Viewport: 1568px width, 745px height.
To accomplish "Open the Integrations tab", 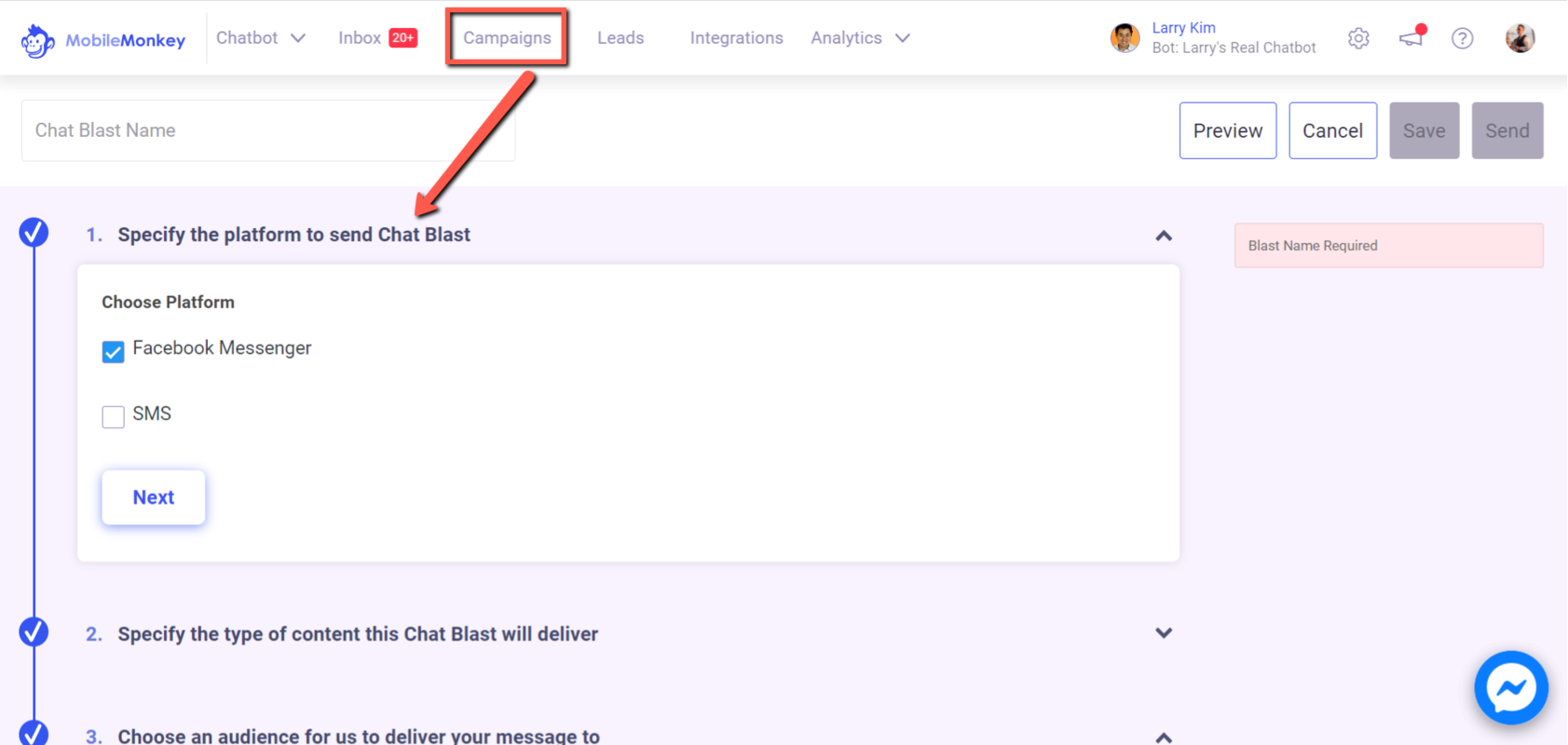I will tap(736, 38).
